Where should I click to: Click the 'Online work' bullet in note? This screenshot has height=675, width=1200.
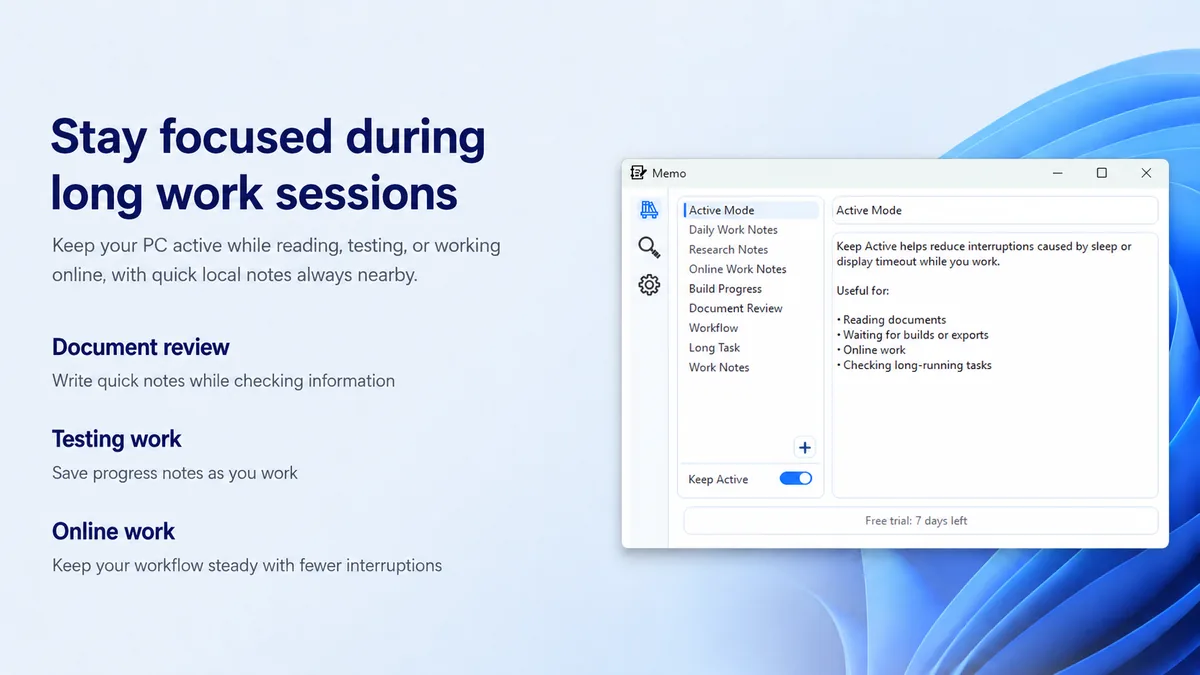coord(871,350)
